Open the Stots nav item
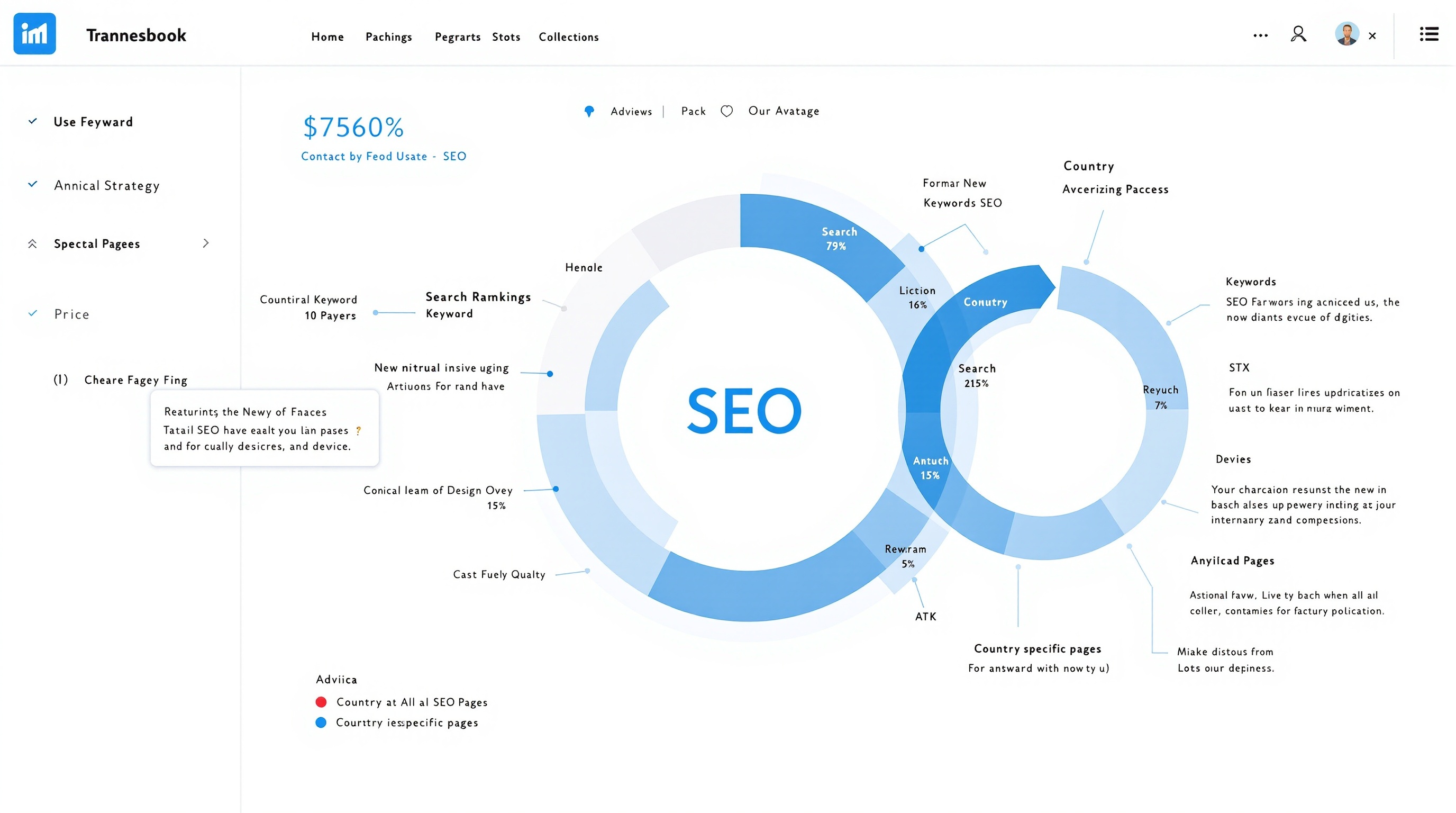Screen dimensions: 1456x813 (x=506, y=37)
